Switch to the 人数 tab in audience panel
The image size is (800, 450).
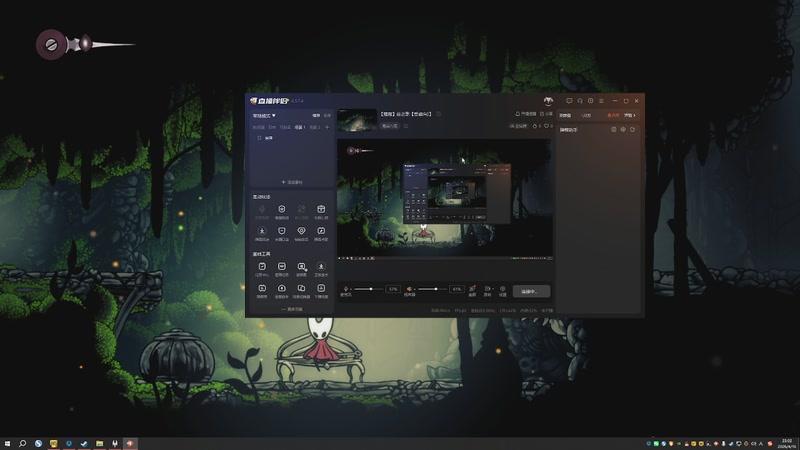click(x=586, y=116)
